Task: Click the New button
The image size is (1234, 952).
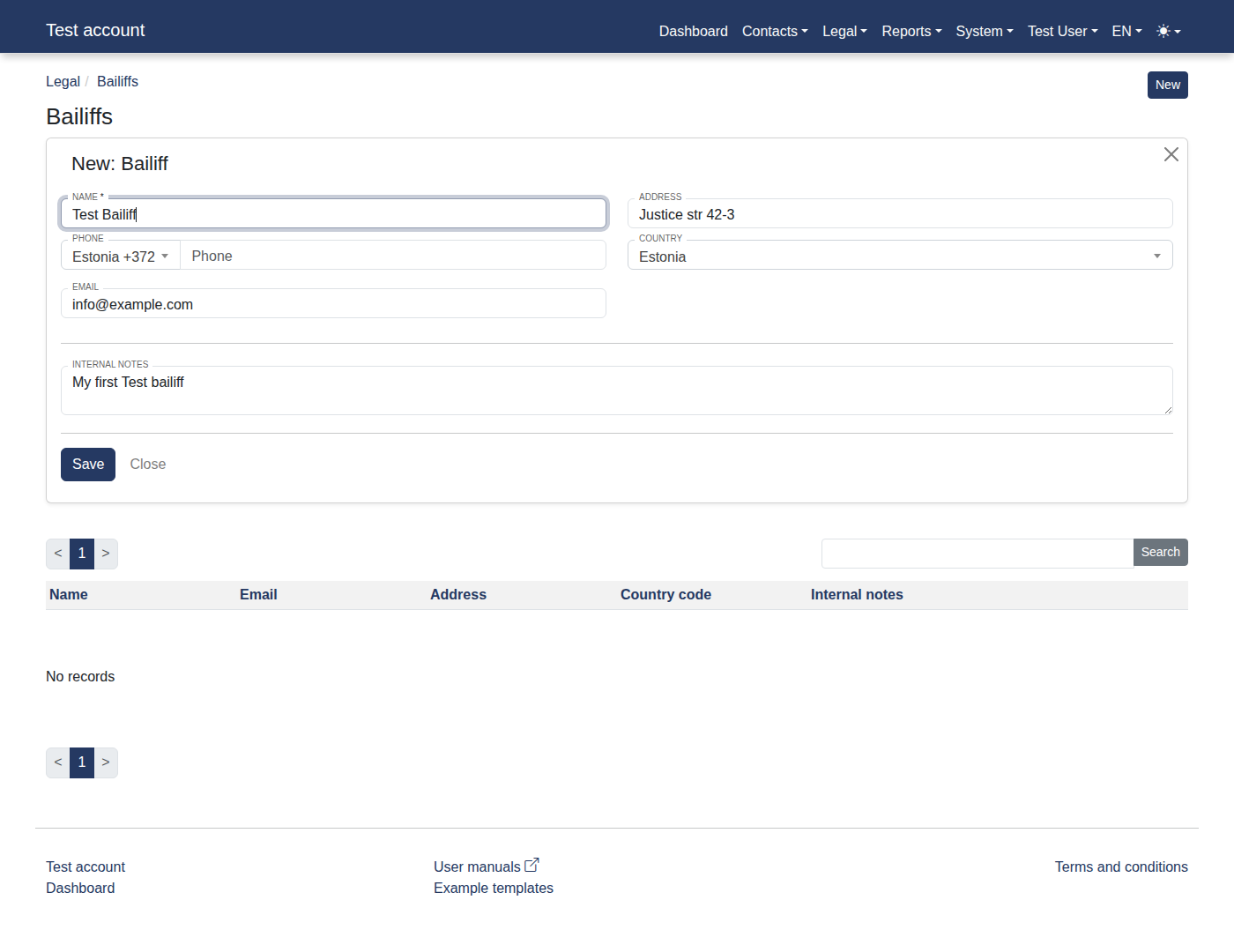Action: pos(1168,85)
